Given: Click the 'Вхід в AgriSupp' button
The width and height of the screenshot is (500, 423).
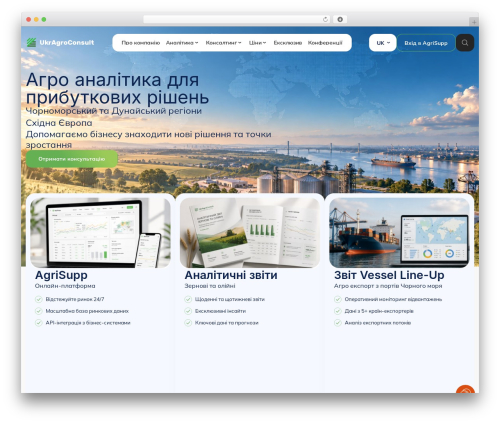Looking at the screenshot, I should point(426,43).
